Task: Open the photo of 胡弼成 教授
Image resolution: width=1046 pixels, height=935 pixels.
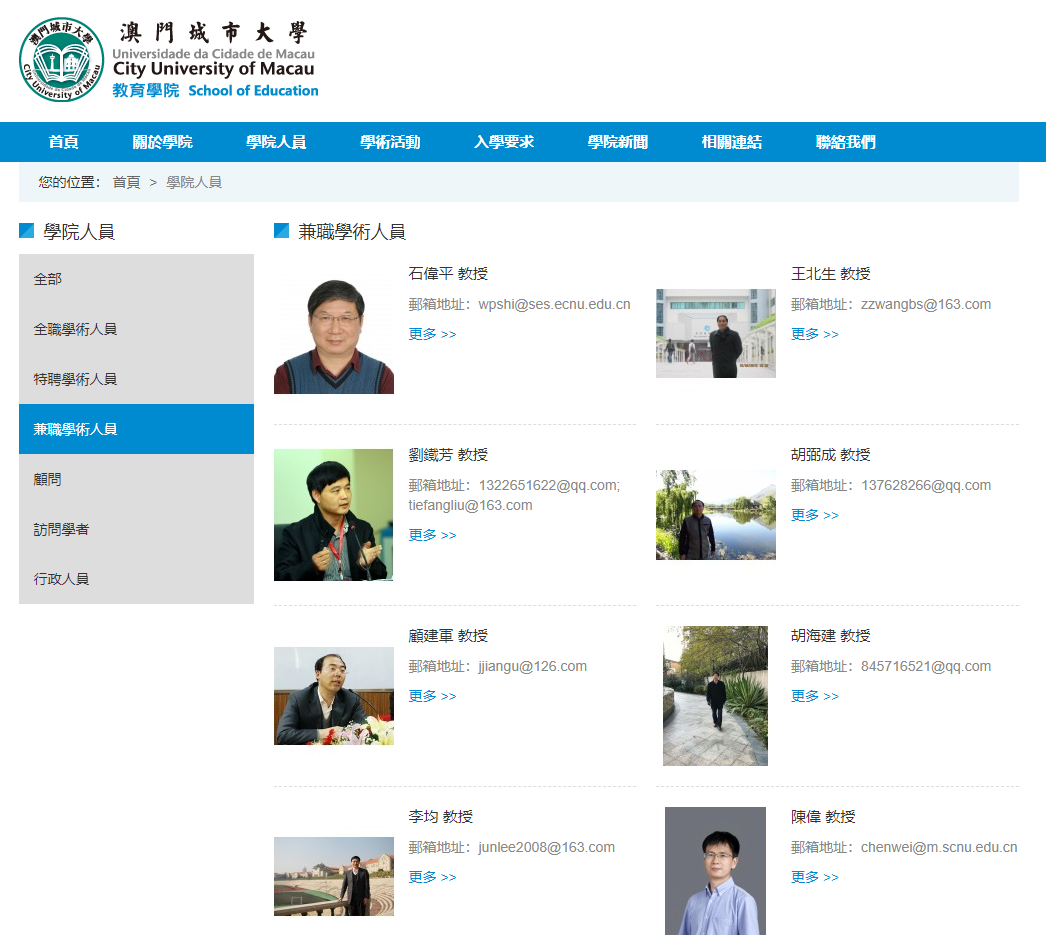Action: [716, 515]
